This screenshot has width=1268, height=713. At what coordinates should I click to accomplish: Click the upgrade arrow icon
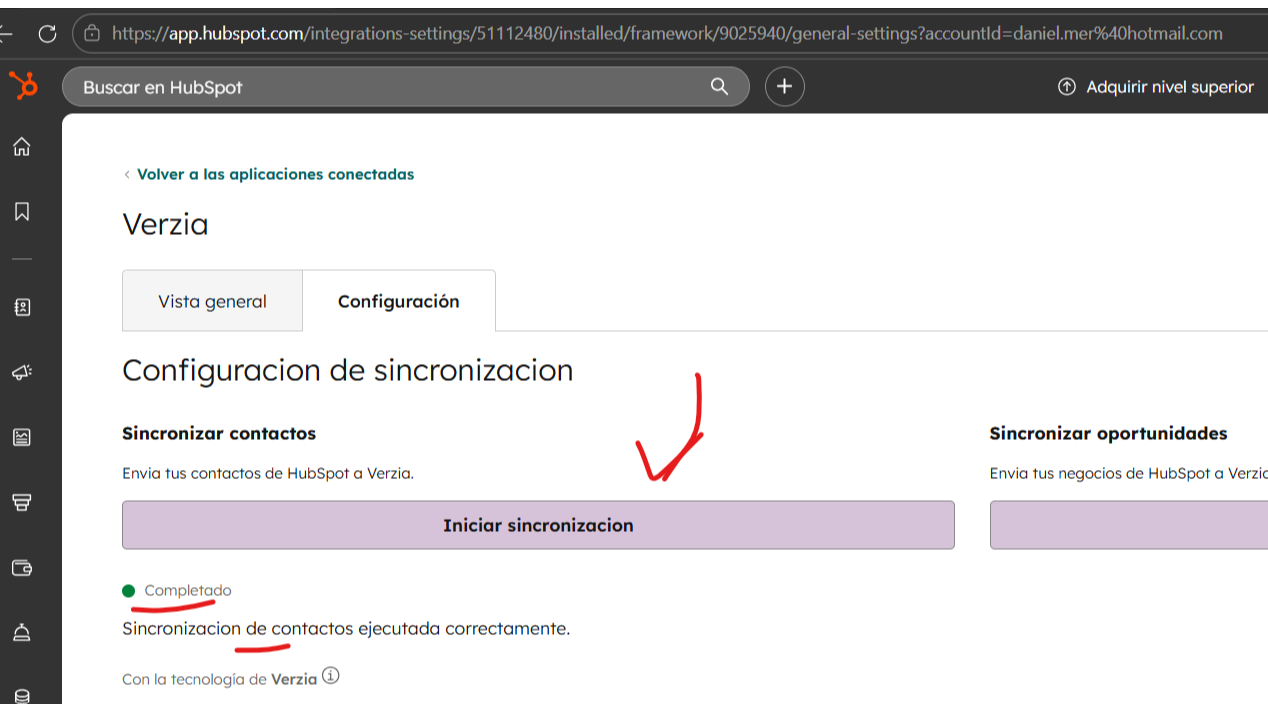click(1067, 87)
